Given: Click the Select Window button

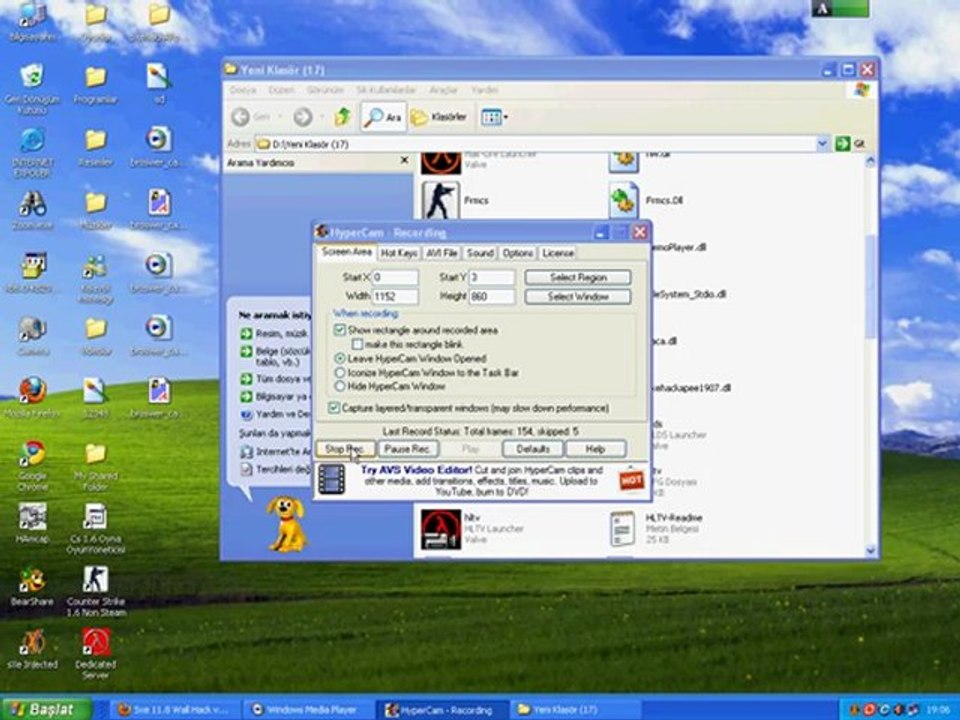Looking at the screenshot, I should click(578, 297).
